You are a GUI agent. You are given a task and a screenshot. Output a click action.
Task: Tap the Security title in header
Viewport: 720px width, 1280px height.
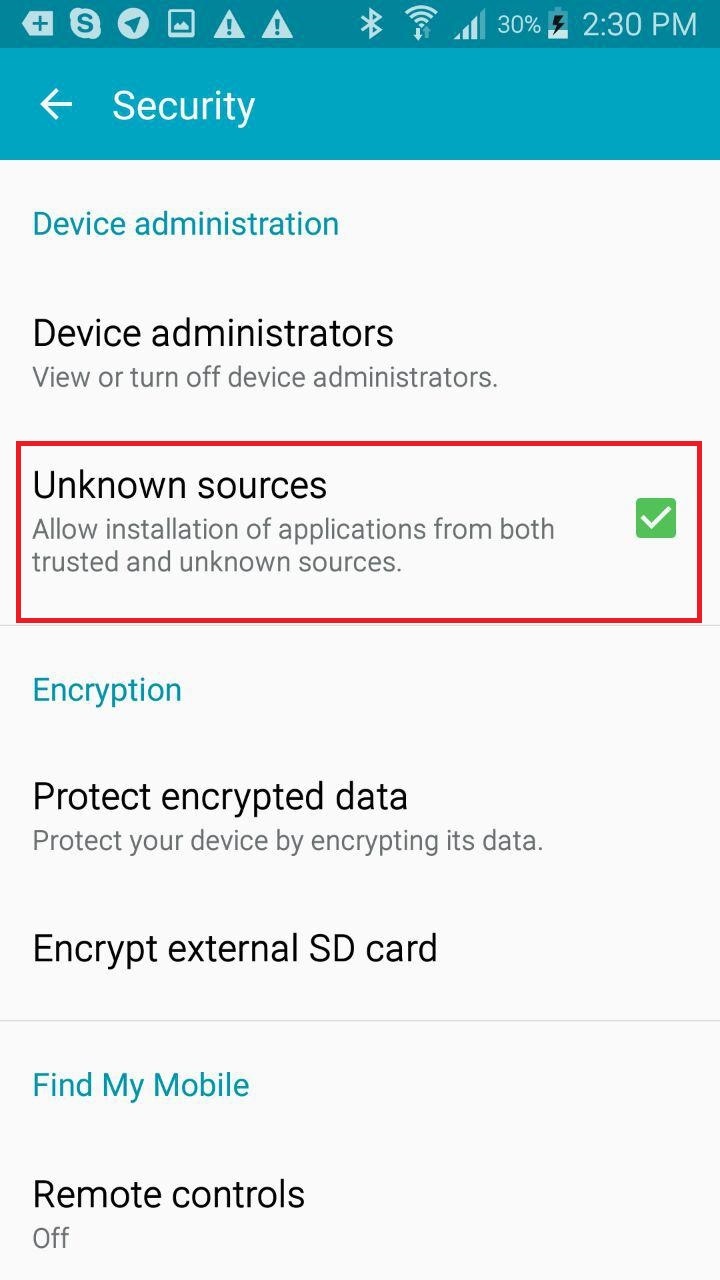pos(183,106)
